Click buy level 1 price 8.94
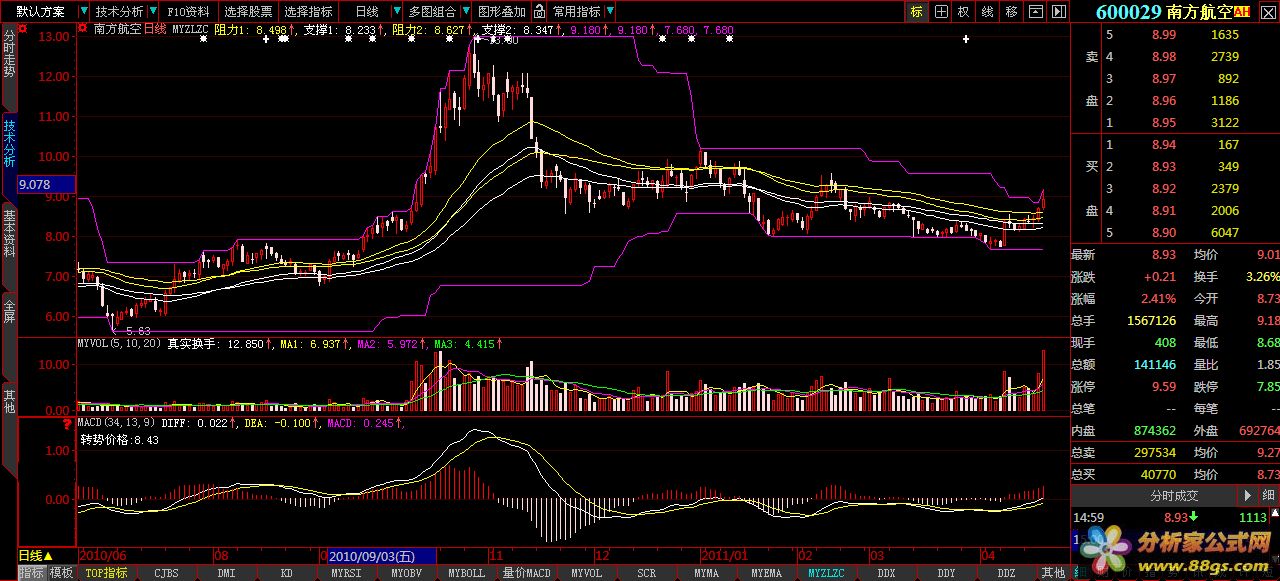Screen dimensions: 1280x581 click(1163, 144)
